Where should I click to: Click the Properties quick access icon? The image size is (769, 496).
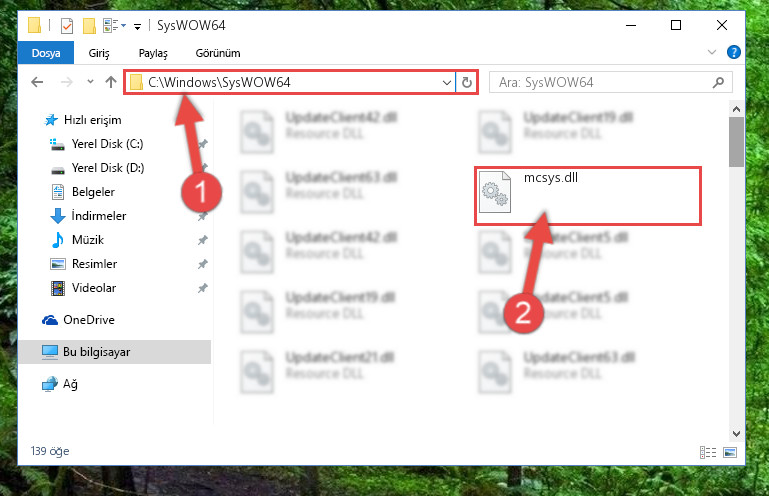tap(67, 26)
